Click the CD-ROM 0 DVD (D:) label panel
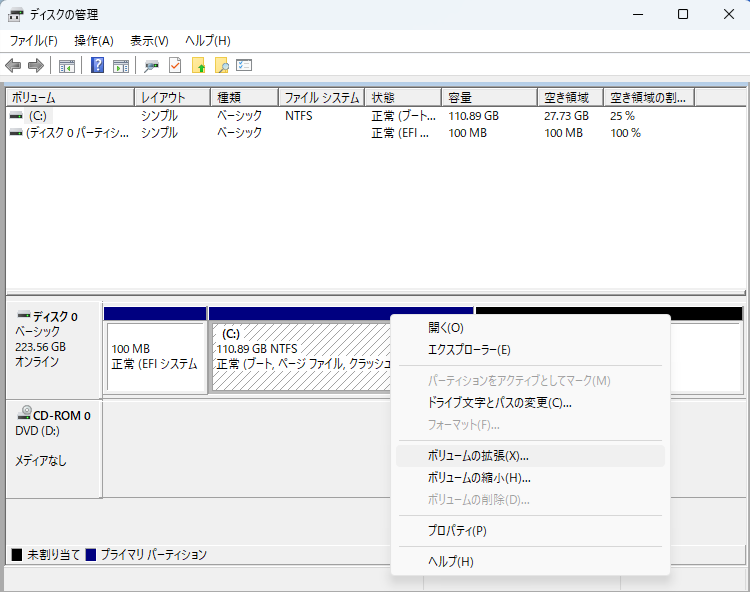750x592 pixels. click(x=54, y=449)
